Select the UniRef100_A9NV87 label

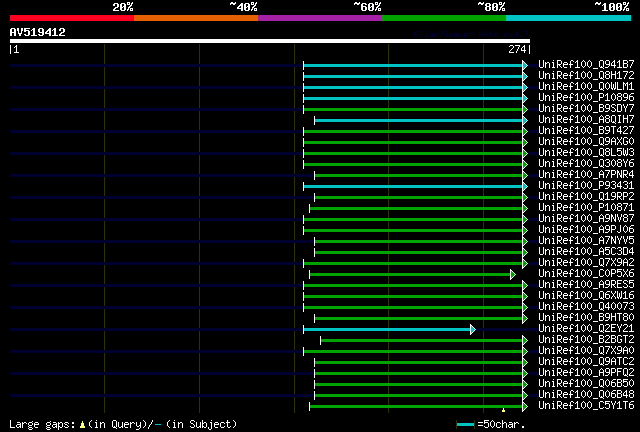[586, 218]
